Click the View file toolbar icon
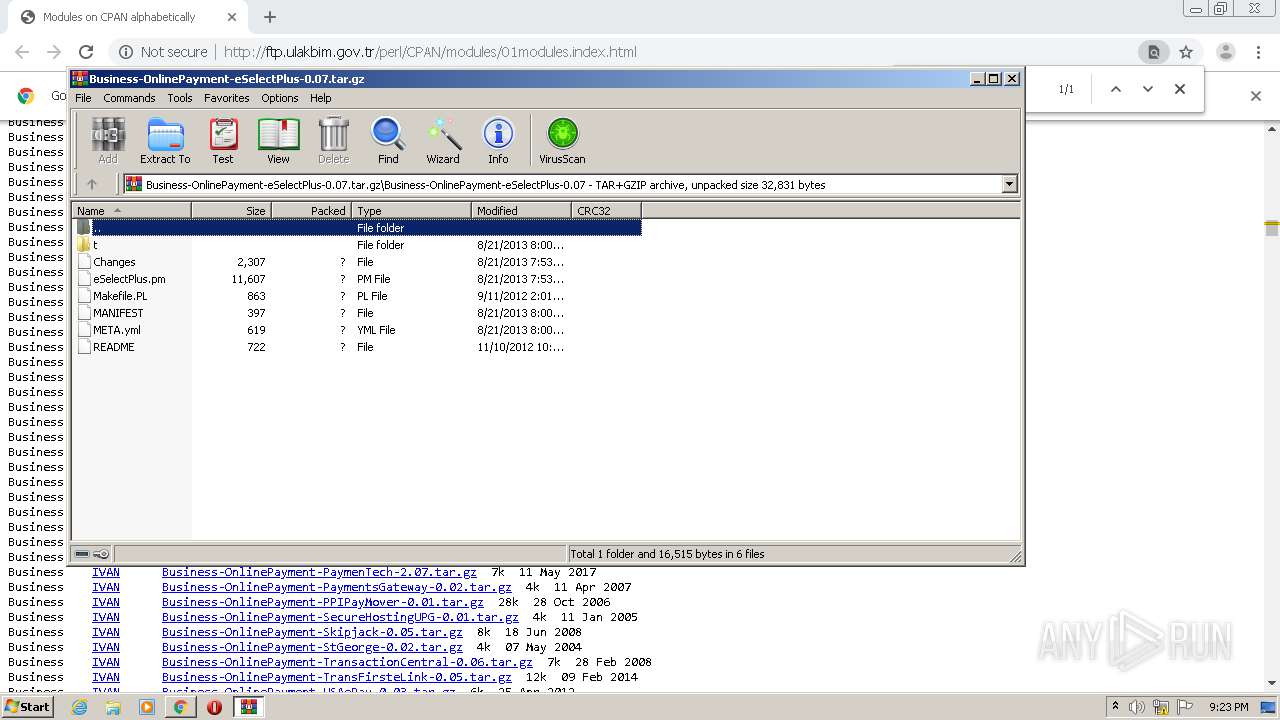Image resolution: width=1280 pixels, height=720 pixels. coord(278,140)
